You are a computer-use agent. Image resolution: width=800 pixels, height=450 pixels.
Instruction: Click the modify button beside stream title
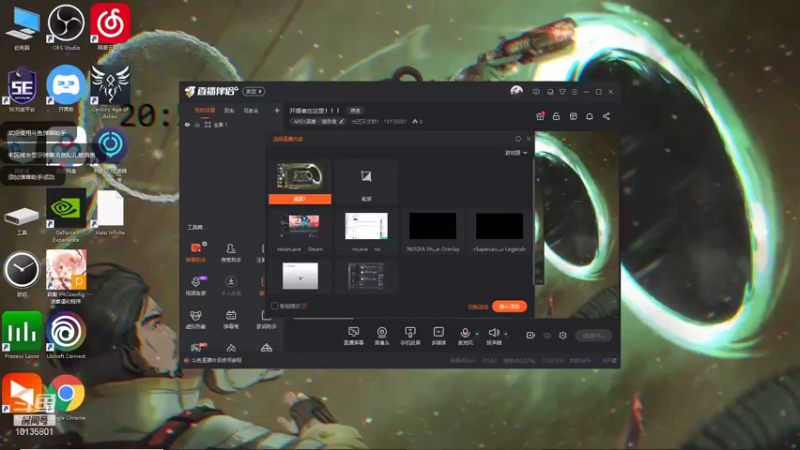pos(355,111)
